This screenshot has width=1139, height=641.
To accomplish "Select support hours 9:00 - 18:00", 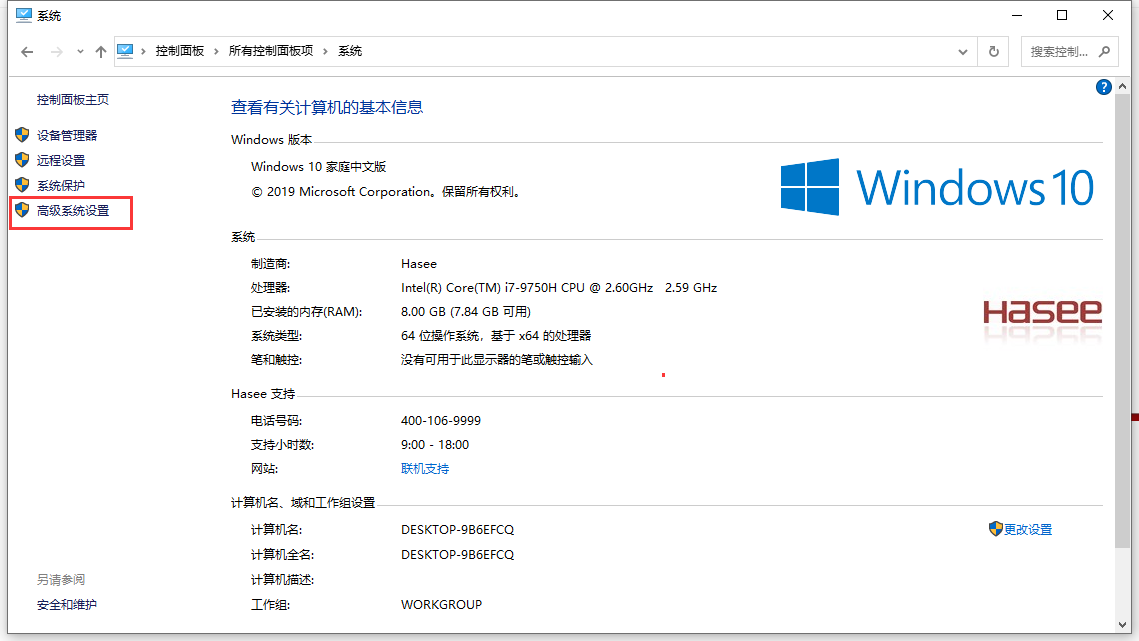I will click(x=435, y=445).
